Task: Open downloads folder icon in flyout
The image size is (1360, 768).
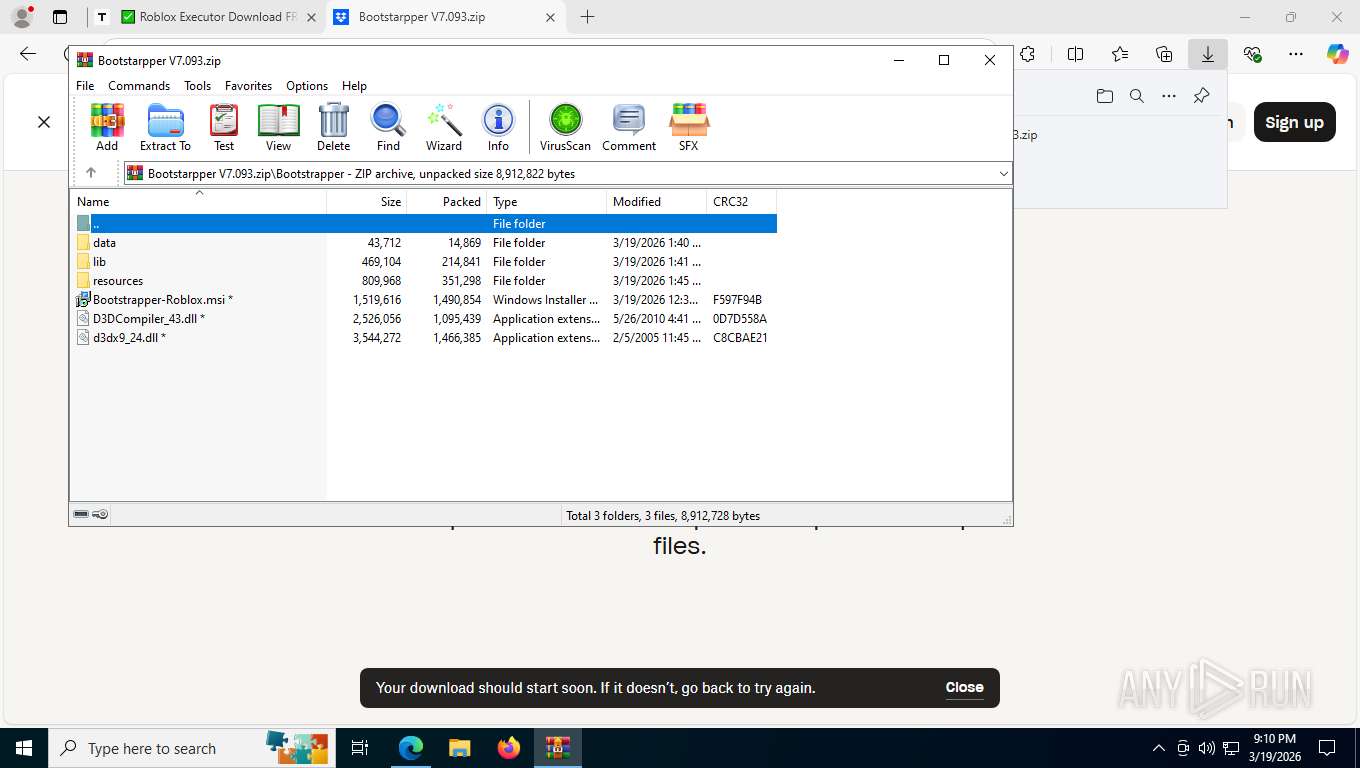Action: (1104, 96)
